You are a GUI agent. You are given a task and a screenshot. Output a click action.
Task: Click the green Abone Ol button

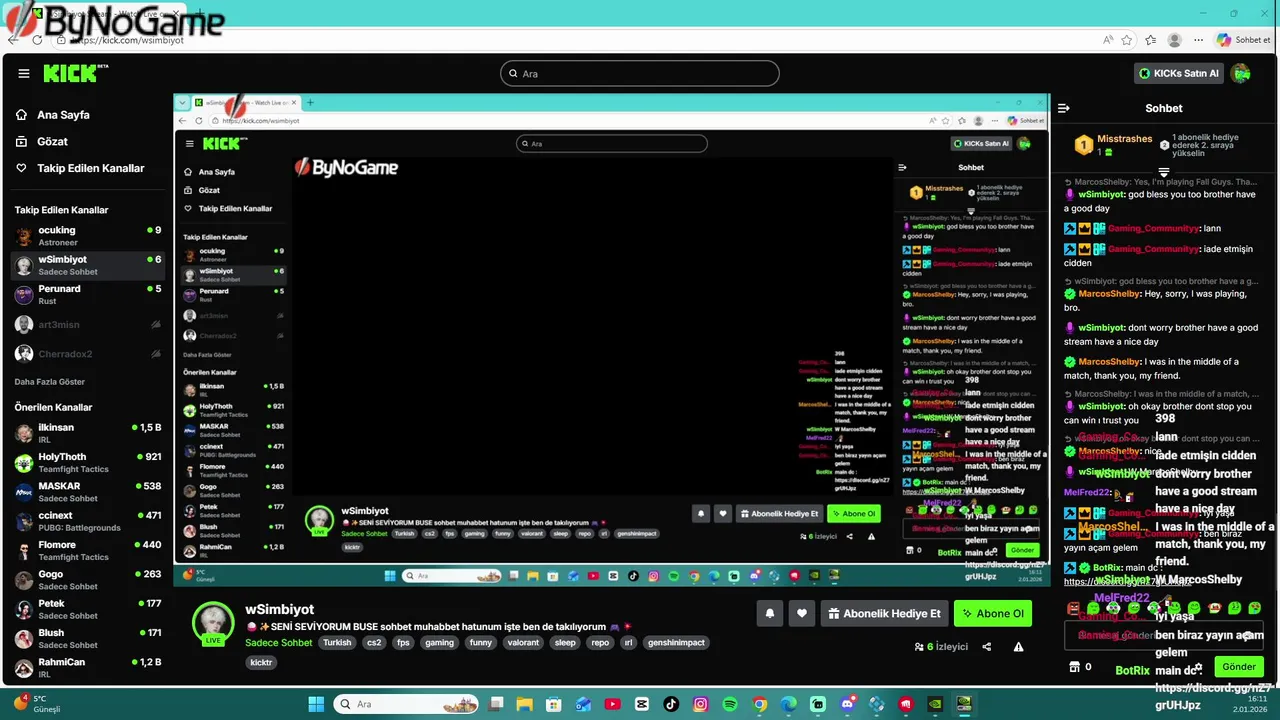[x=993, y=613]
